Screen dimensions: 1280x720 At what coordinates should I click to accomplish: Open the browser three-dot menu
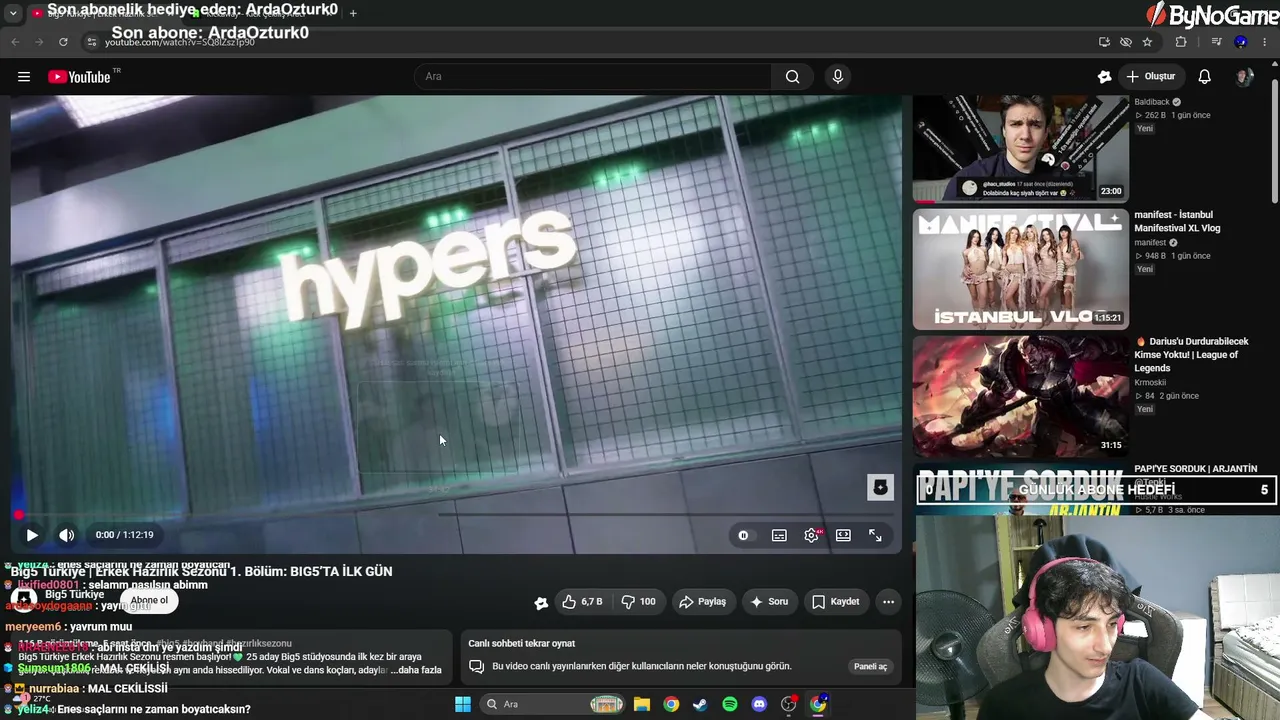click(x=1265, y=42)
